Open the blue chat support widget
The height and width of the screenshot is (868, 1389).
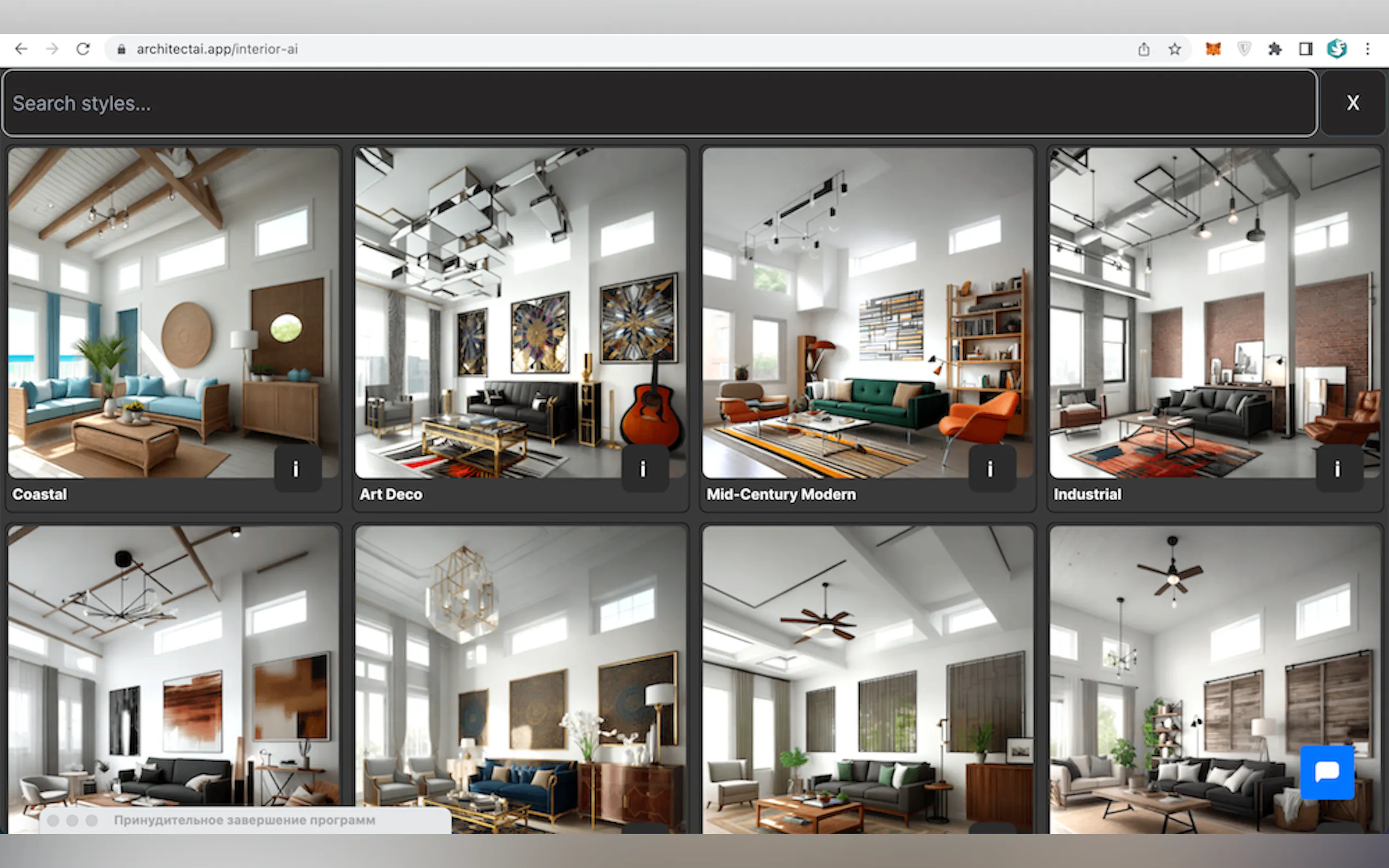coord(1327,772)
